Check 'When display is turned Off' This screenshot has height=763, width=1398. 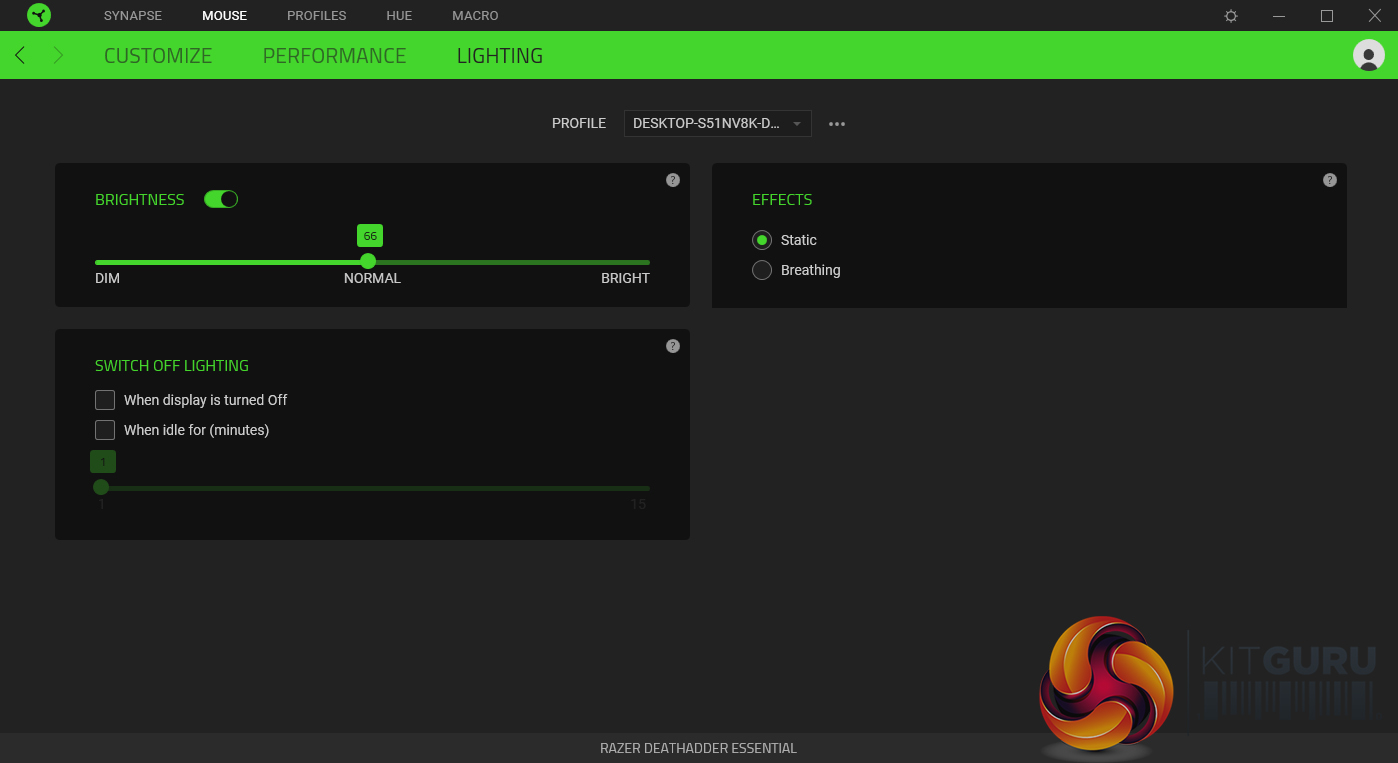tap(105, 400)
